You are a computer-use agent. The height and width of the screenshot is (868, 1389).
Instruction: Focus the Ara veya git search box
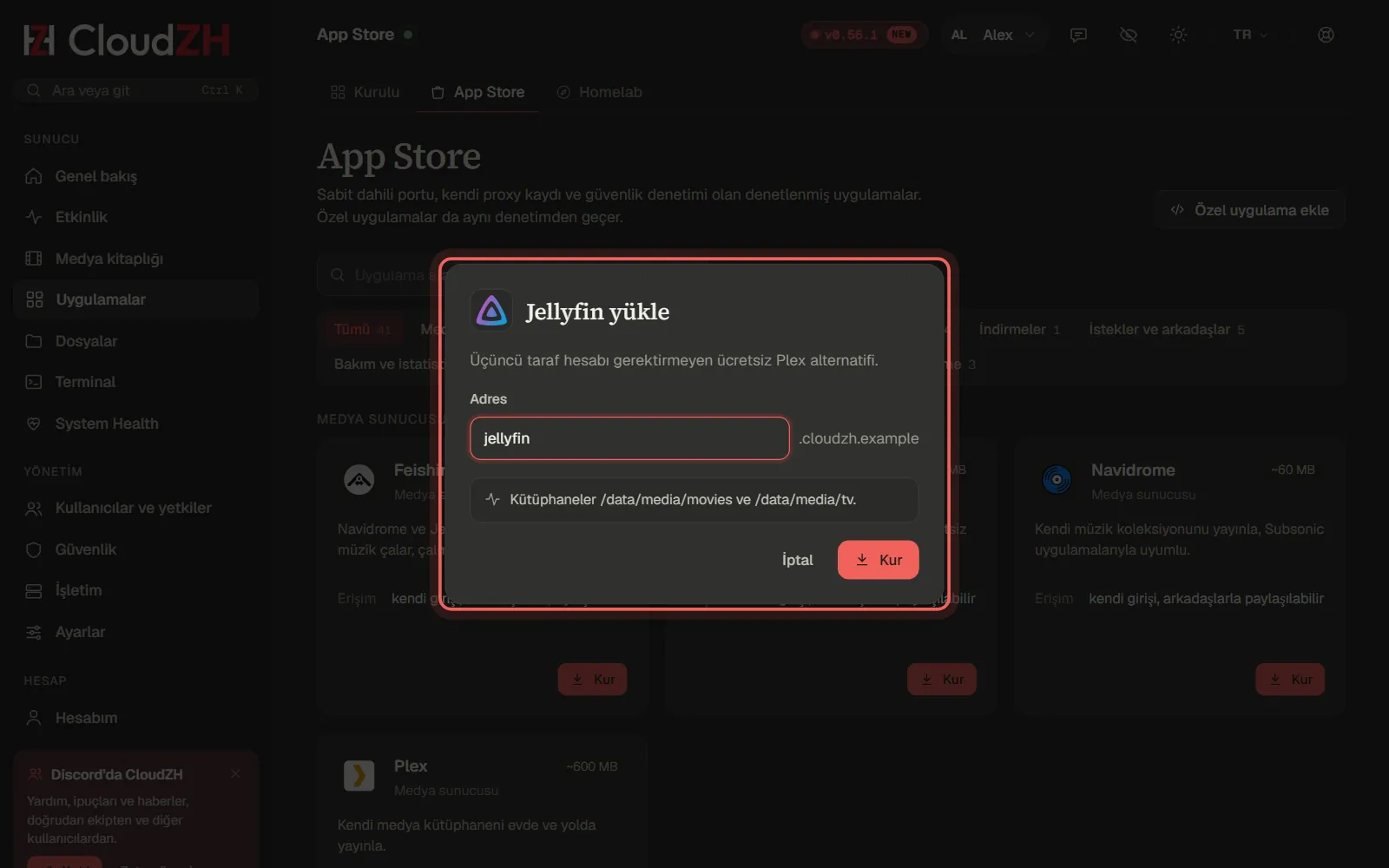click(135, 90)
